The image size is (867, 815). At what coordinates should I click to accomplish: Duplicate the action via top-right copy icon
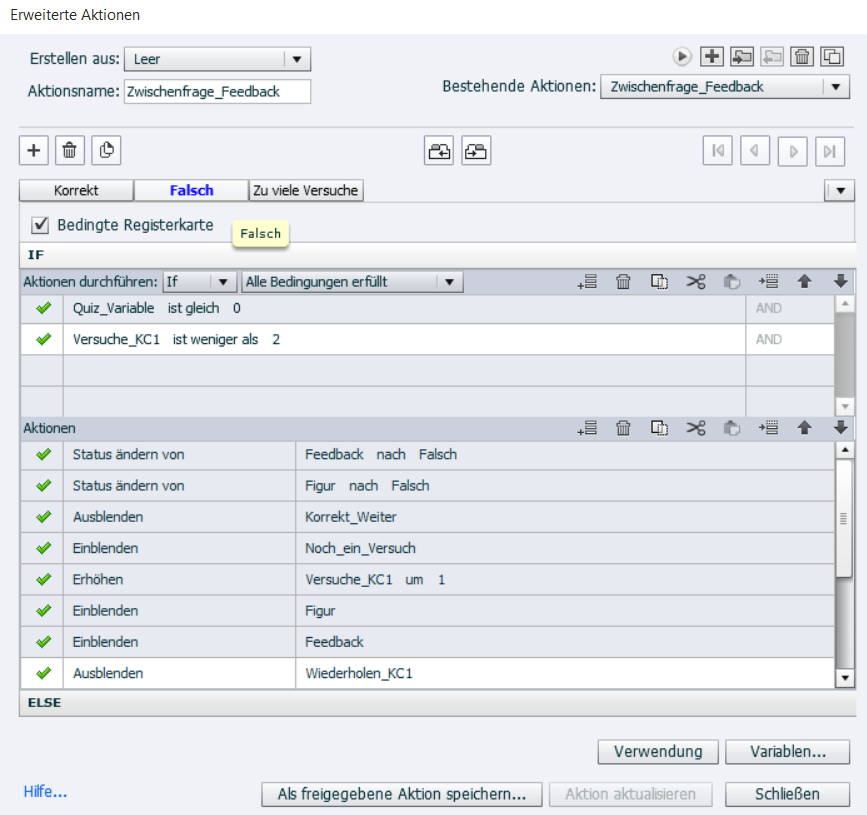coord(832,56)
